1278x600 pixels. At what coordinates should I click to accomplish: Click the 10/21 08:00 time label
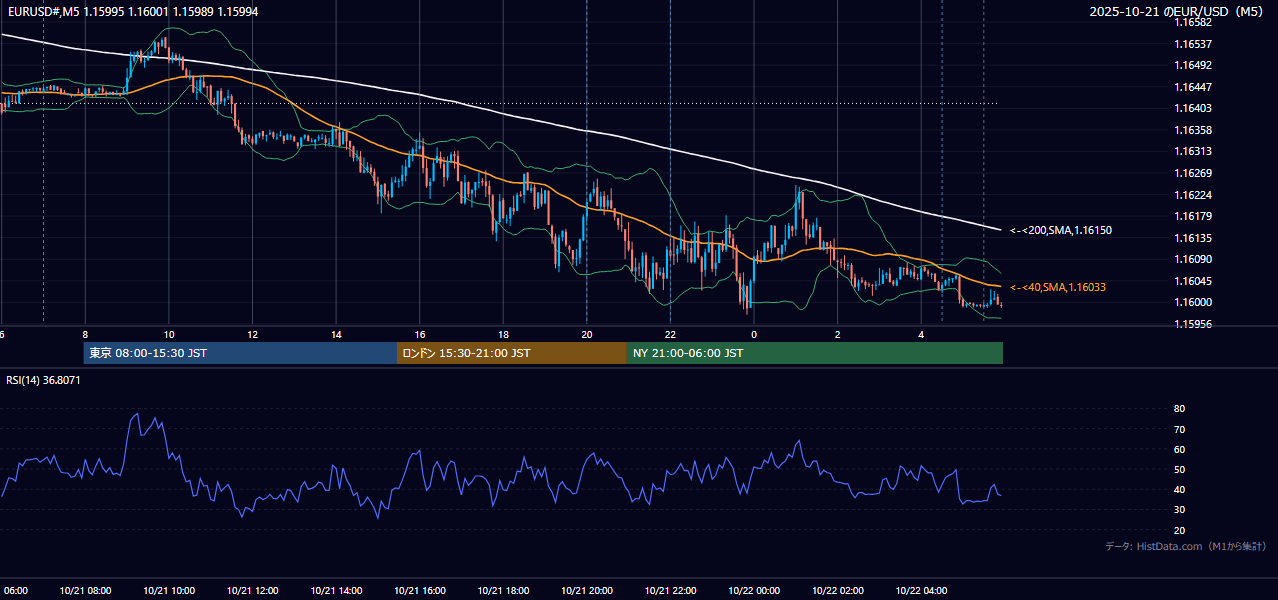point(85,591)
